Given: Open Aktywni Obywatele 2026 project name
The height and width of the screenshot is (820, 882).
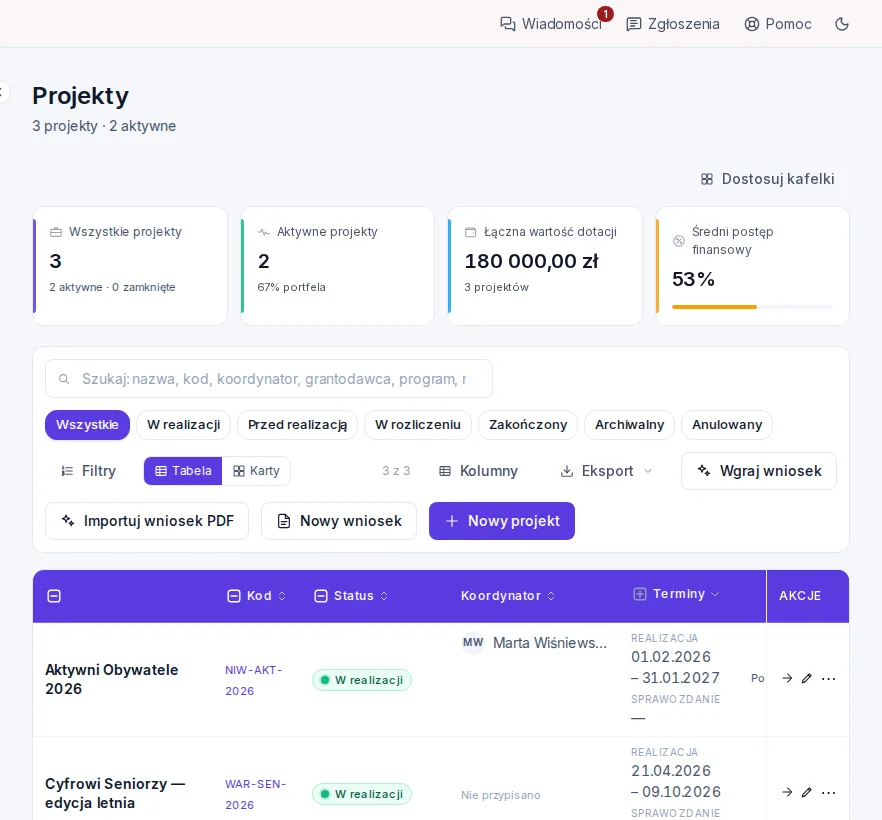Looking at the screenshot, I should [111, 679].
